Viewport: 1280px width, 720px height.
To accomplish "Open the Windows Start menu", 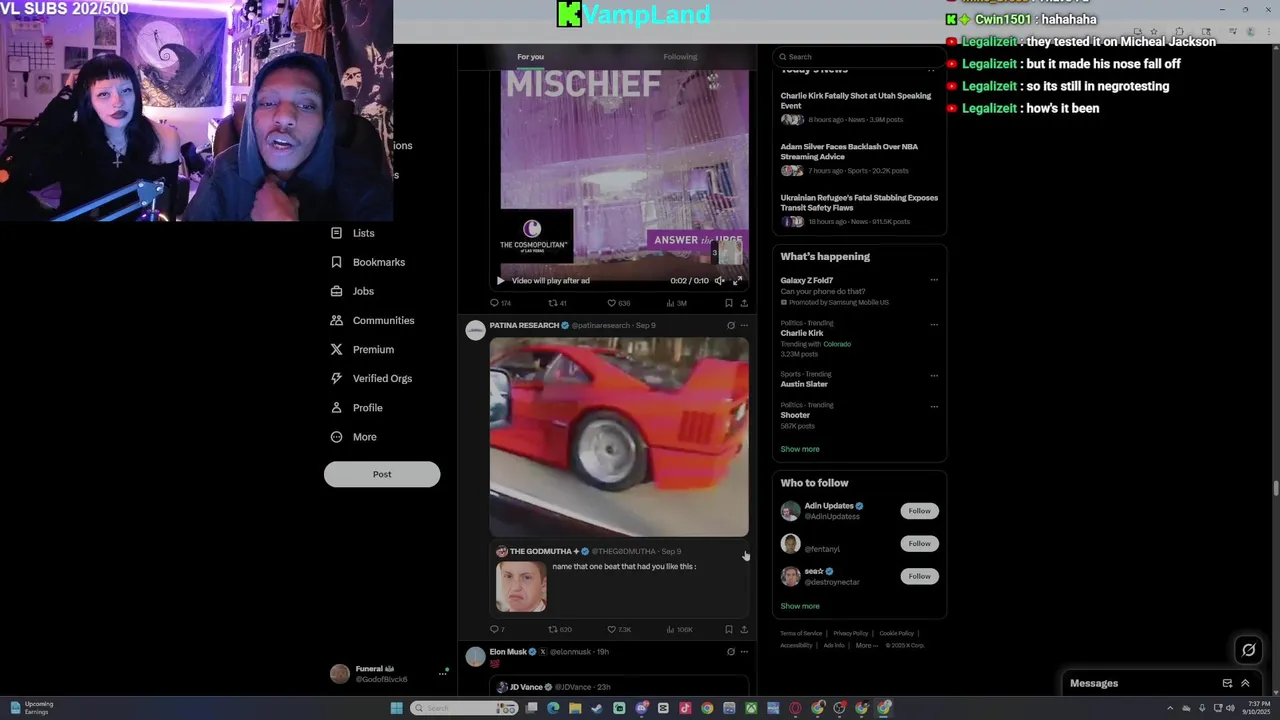I will [x=396, y=708].
